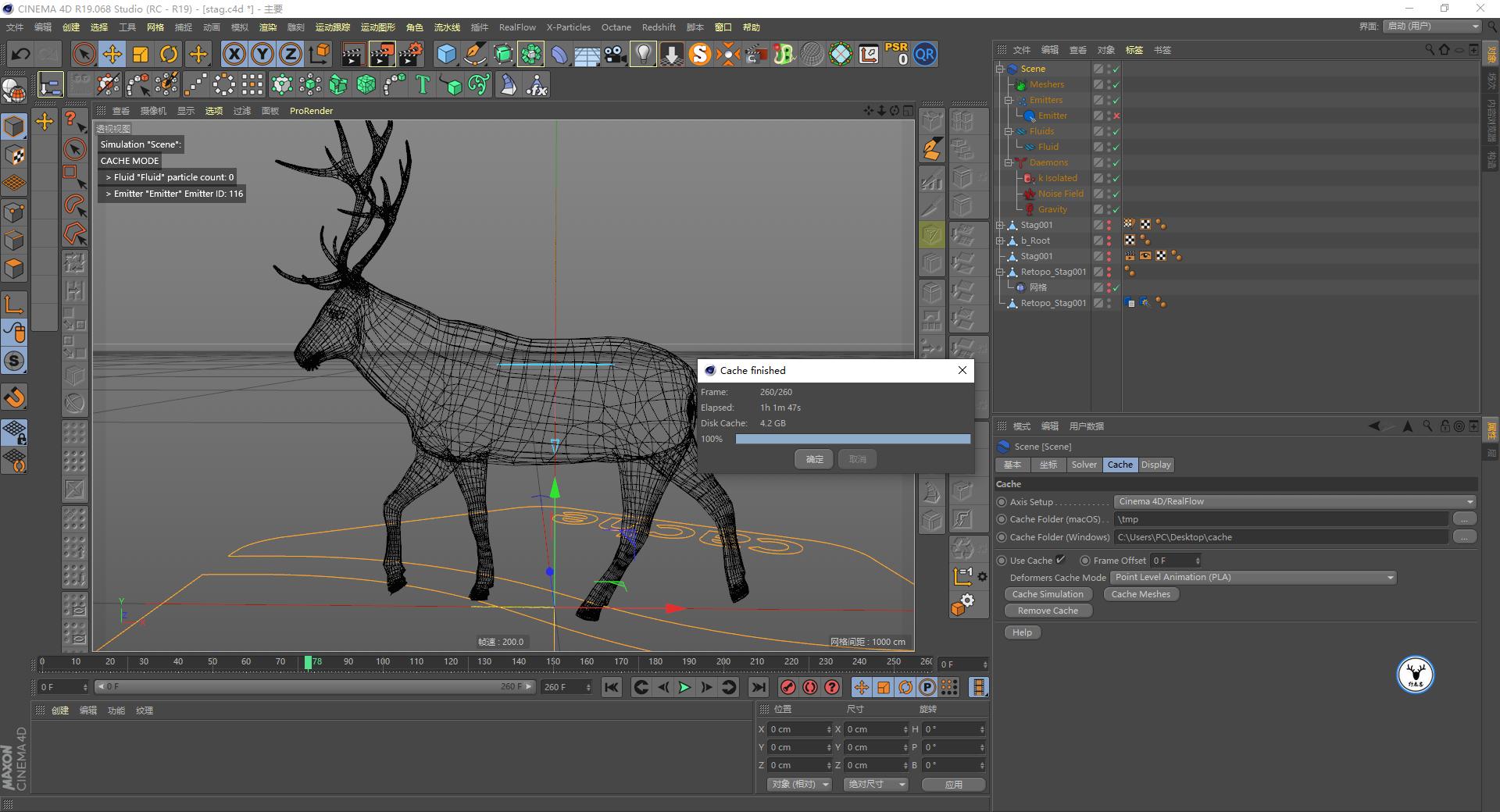Click the Light object icon
1500x812 pixels.
642,54
